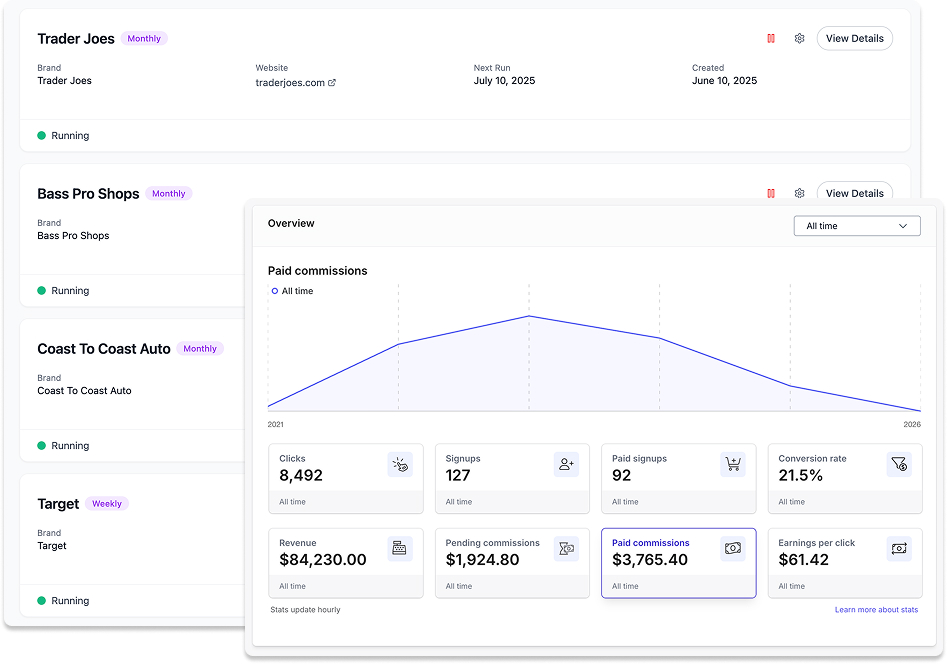Open settings gear for Bass Pro Shops
The width and height of the screenshot is (947, 664).
tap(799, 193)
